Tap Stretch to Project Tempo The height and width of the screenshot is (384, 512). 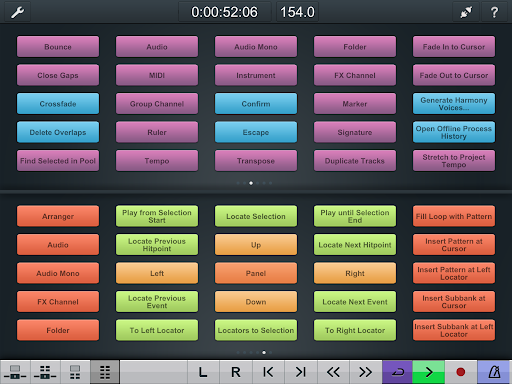point(454,161)
